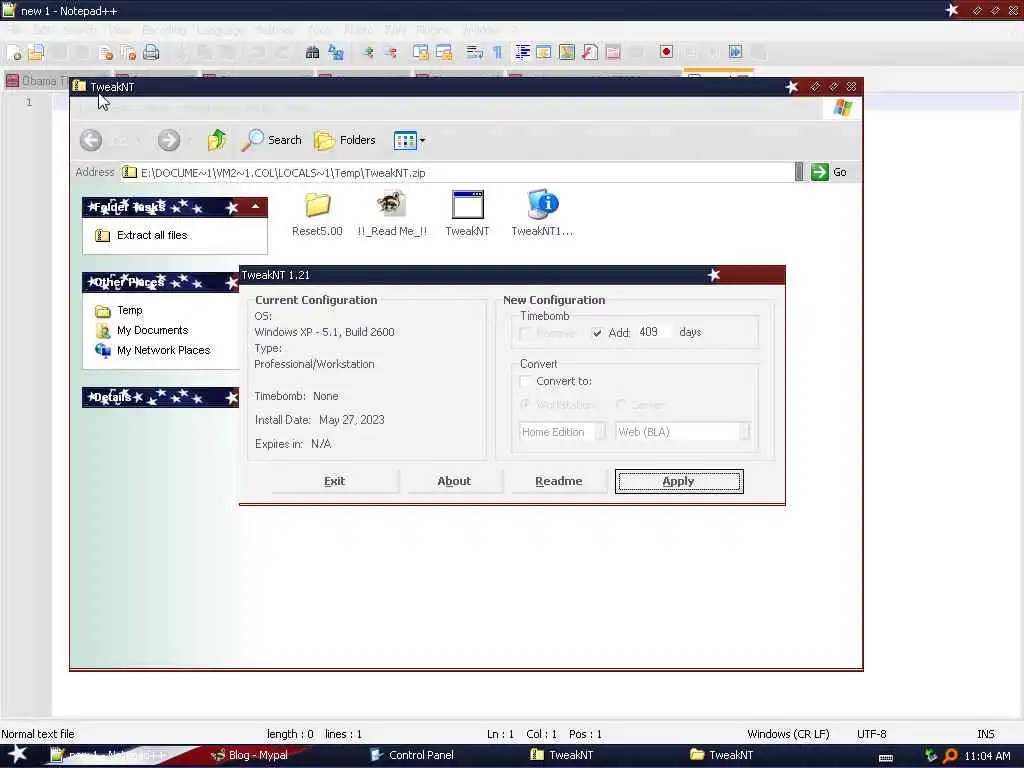The width and height of the screenshot is (1024, 768).
Task: Open the Views dropdown in explorer toolbar
Action: pyautogui.click(x=409, y=140)
